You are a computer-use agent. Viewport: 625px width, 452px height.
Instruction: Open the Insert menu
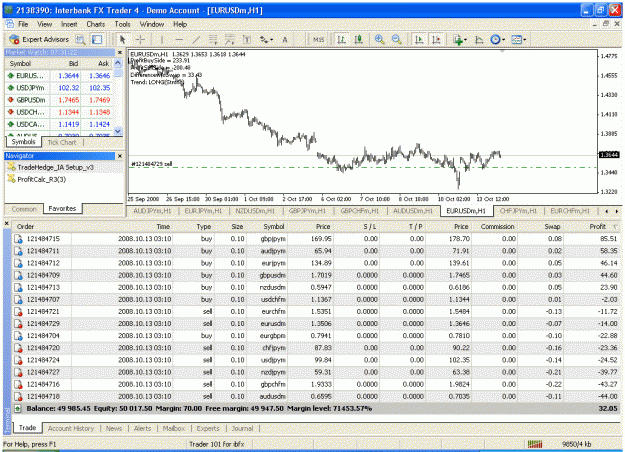pos(69,24)
